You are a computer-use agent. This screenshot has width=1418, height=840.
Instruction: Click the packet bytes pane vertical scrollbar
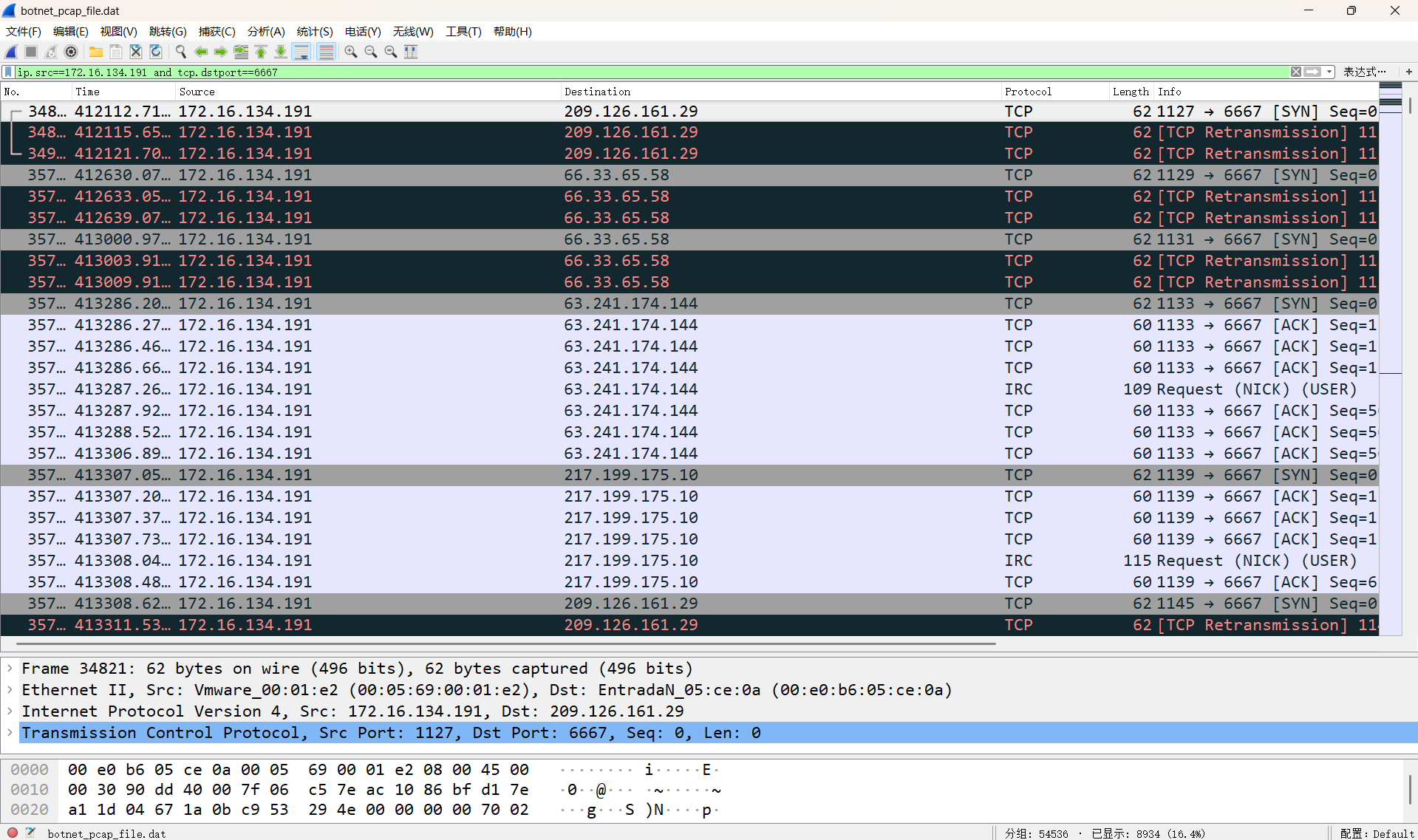(1410, 791)
